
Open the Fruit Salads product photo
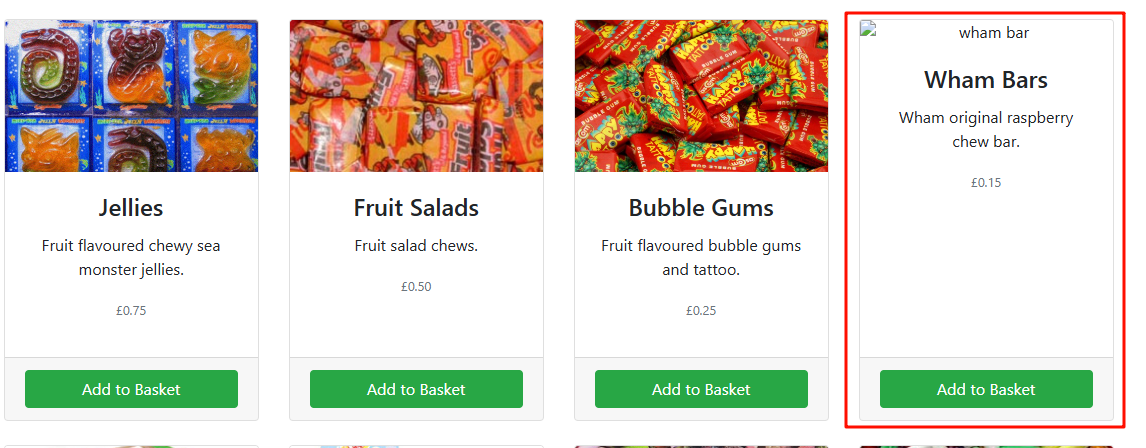point(417,96)
